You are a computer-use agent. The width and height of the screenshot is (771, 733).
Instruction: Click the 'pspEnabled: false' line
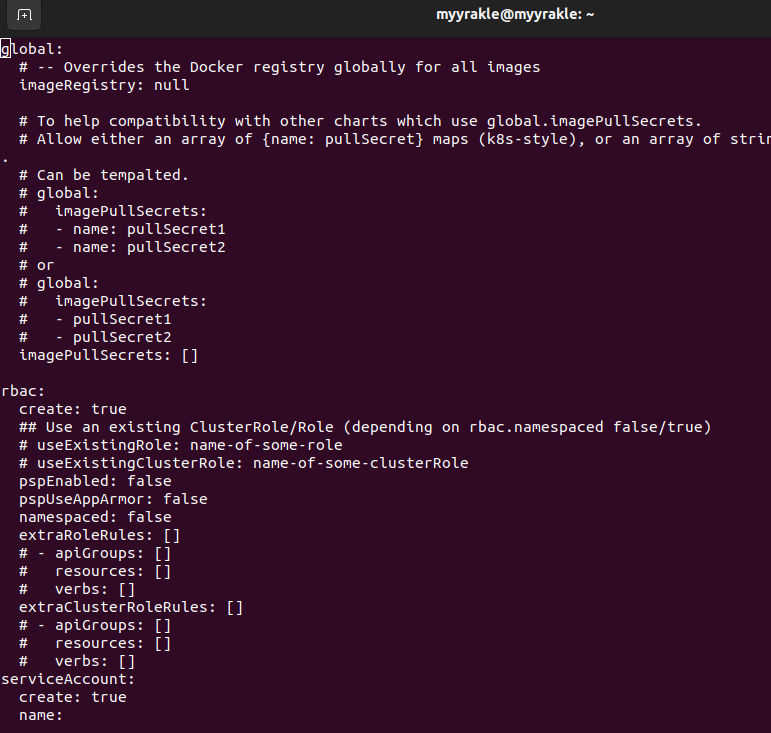coord(95,481)
